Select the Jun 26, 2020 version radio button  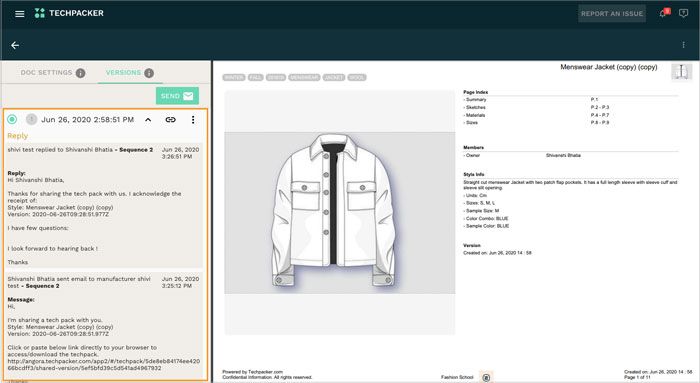12,119
